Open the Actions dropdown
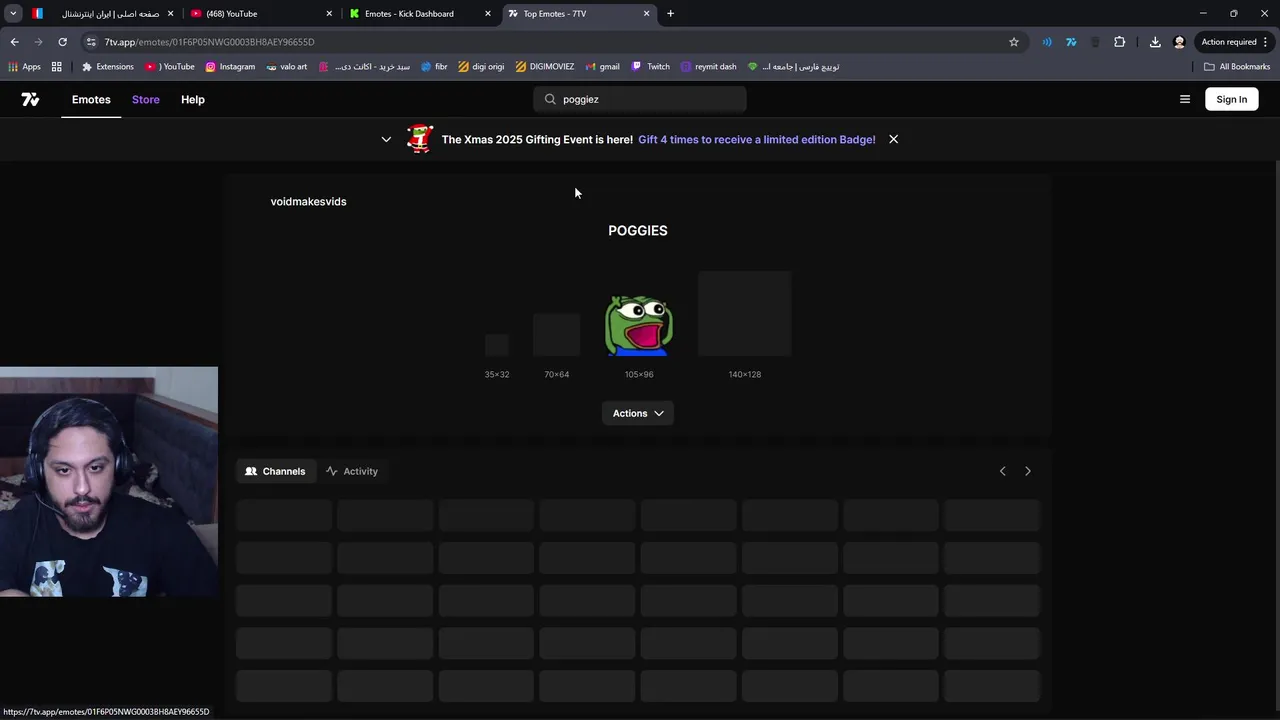 pyautogui.click(x=638, y=413)
